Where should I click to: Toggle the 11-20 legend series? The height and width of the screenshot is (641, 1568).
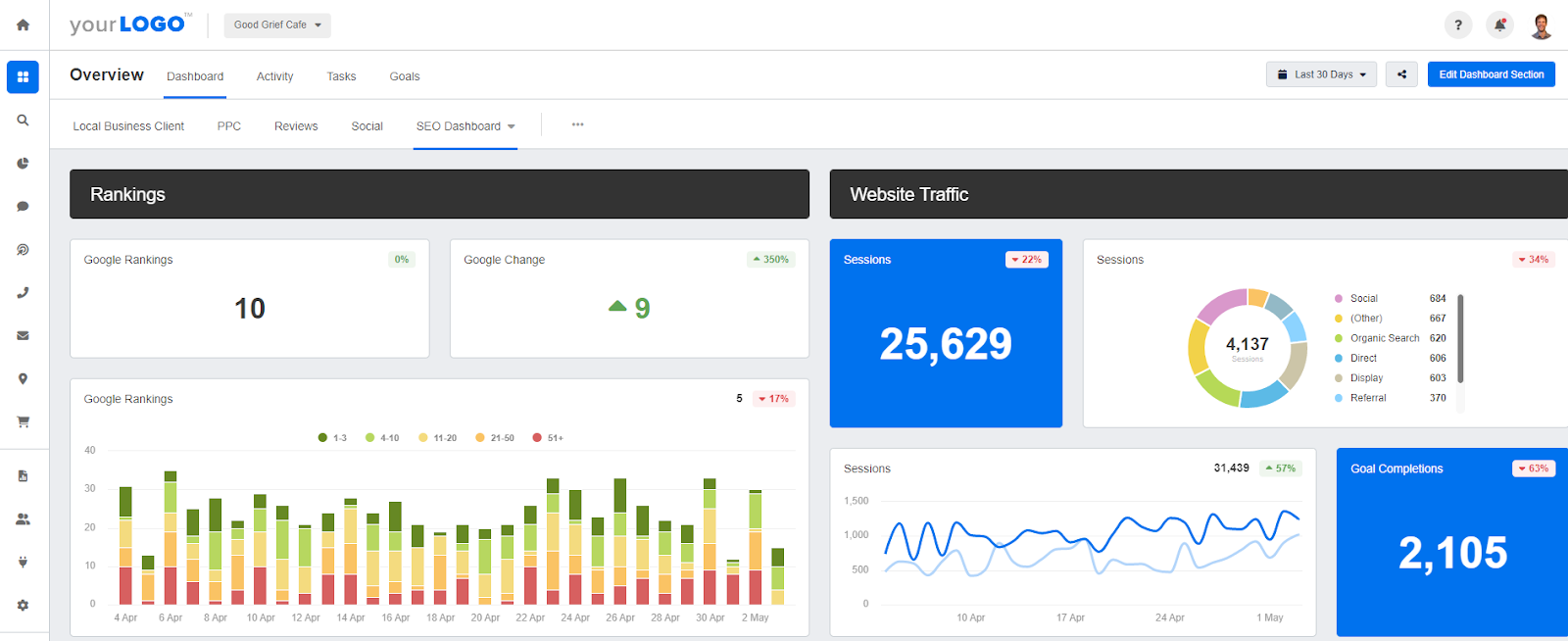[437, 438]
